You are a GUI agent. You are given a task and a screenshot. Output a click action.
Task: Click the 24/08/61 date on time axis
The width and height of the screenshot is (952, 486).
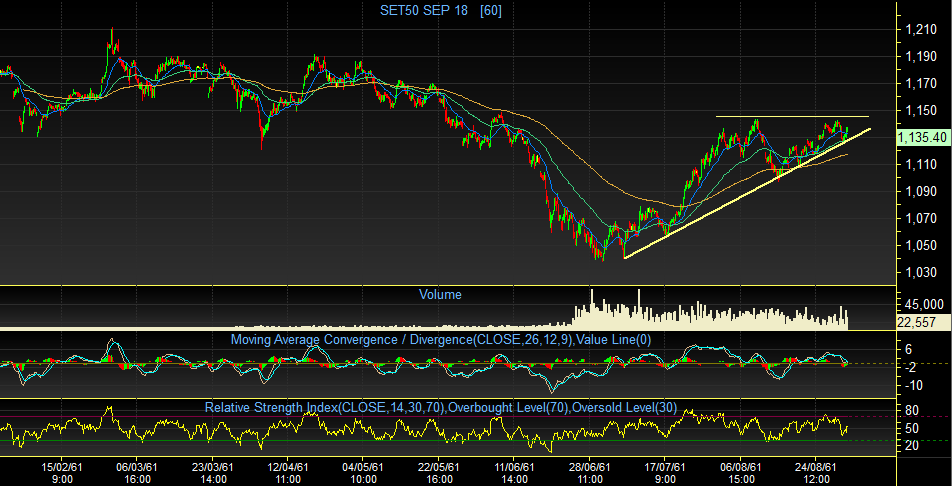coord(816,466)
